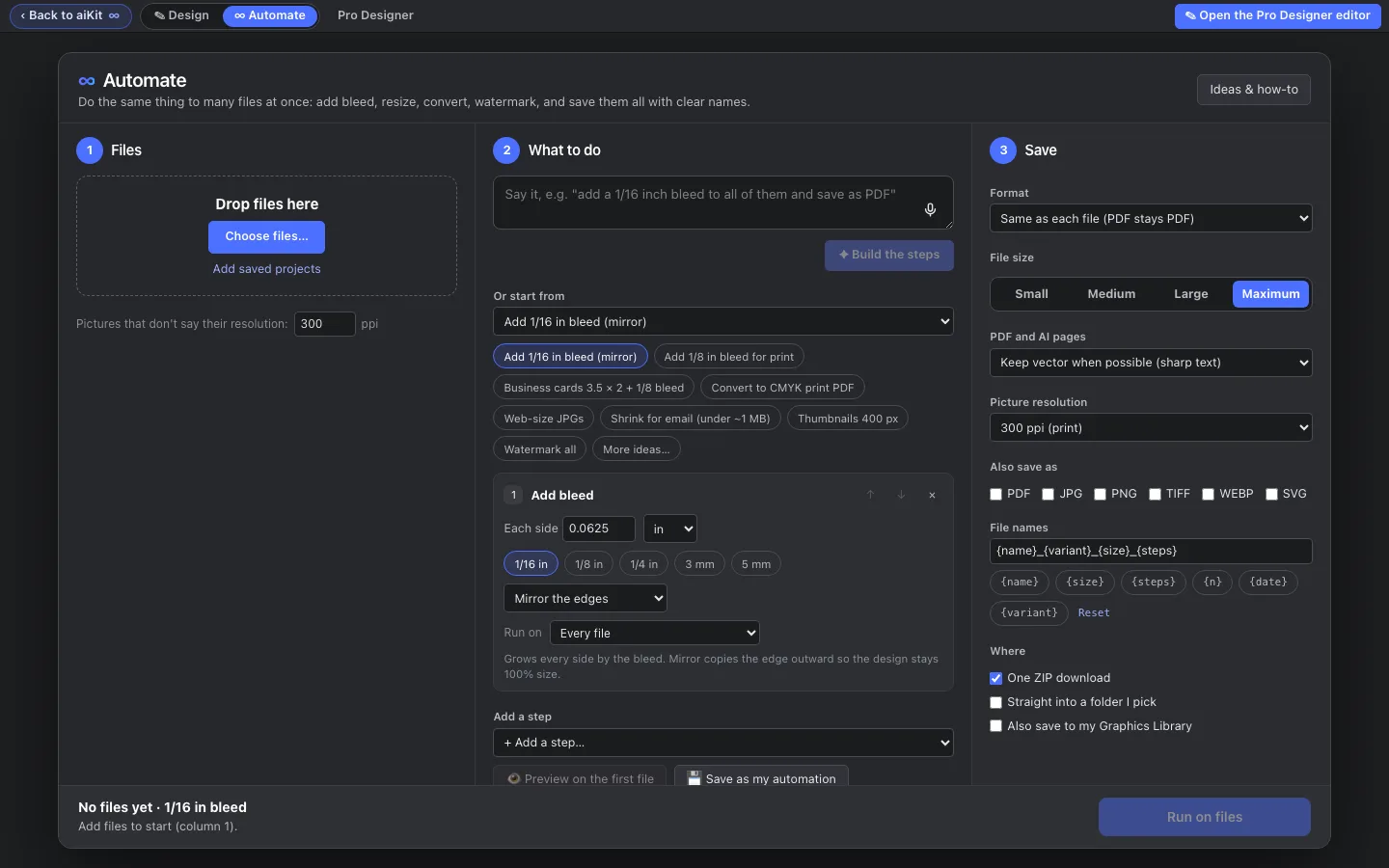Screen dimensions: 1389x868
Task: Insert {date} token
Action: tap(1268, 583)
